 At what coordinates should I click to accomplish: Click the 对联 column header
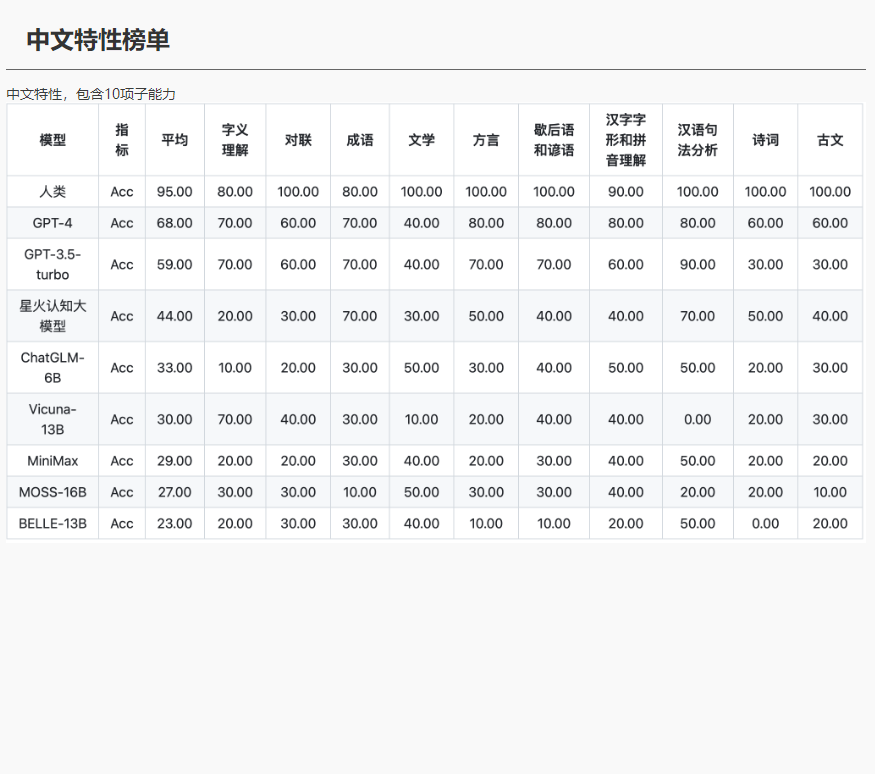[298, 140]
